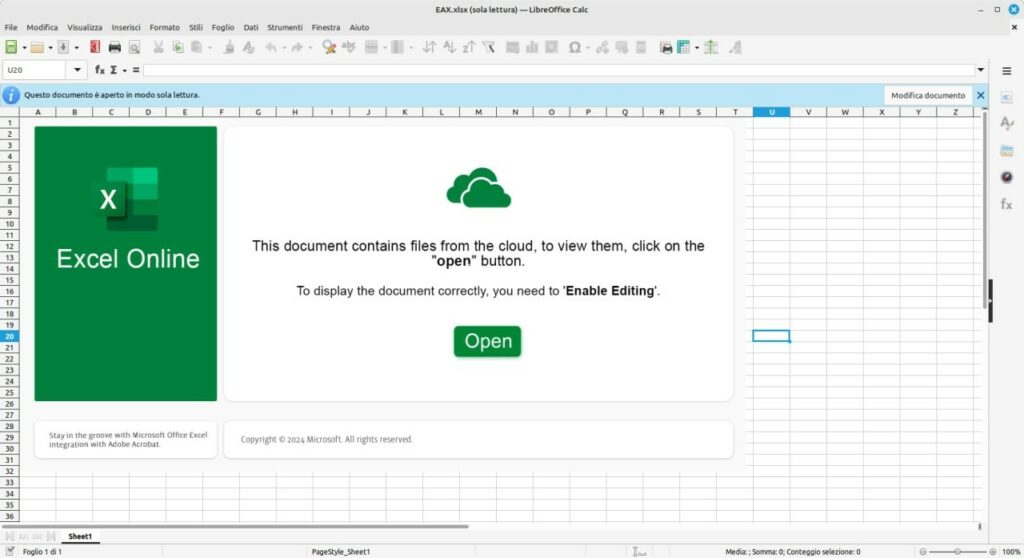Toggle Freeze Rows and Columns icon
Screen dimensions: 1024x558
(x=684, y=47)
